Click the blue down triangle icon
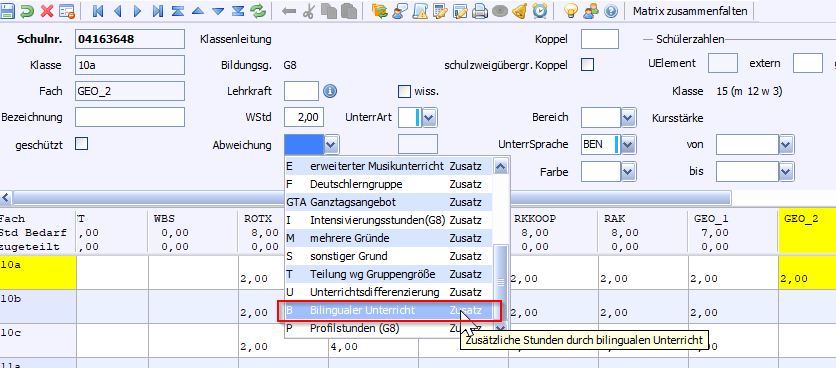 (218, 11)
